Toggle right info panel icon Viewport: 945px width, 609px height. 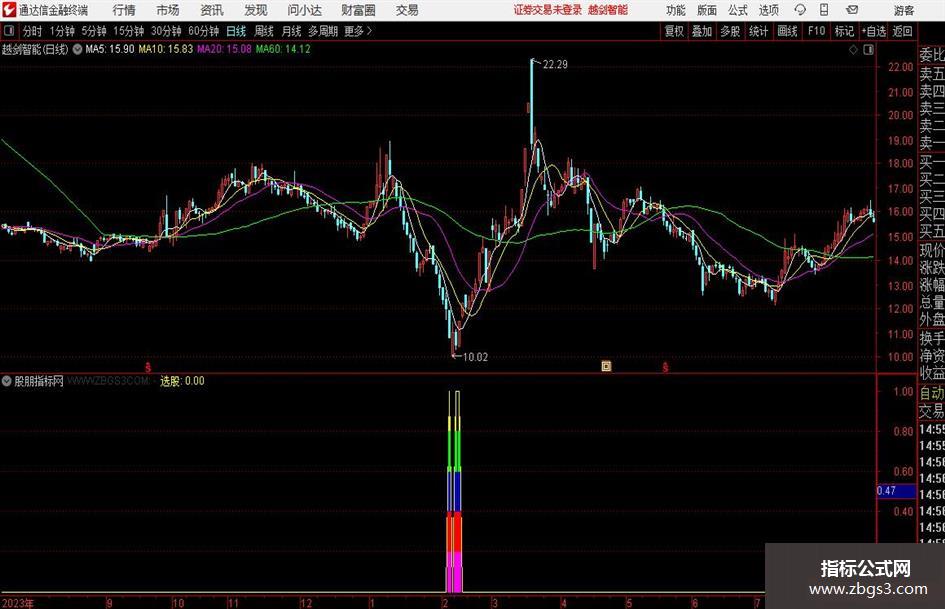(x=868, y=50)
